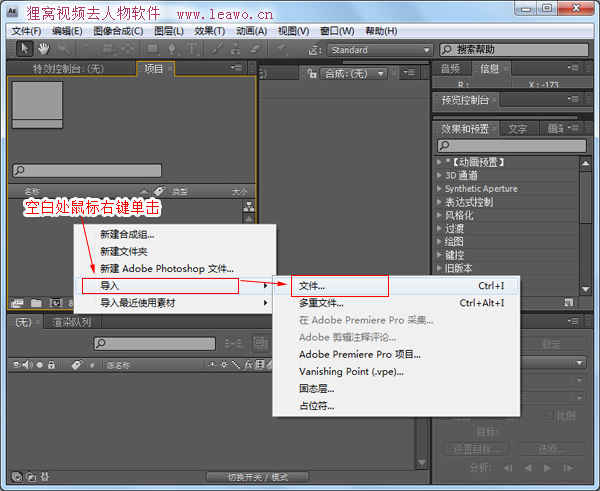
Task: Click the composition mini-flowchart icon in timeline
Action: 234,343
